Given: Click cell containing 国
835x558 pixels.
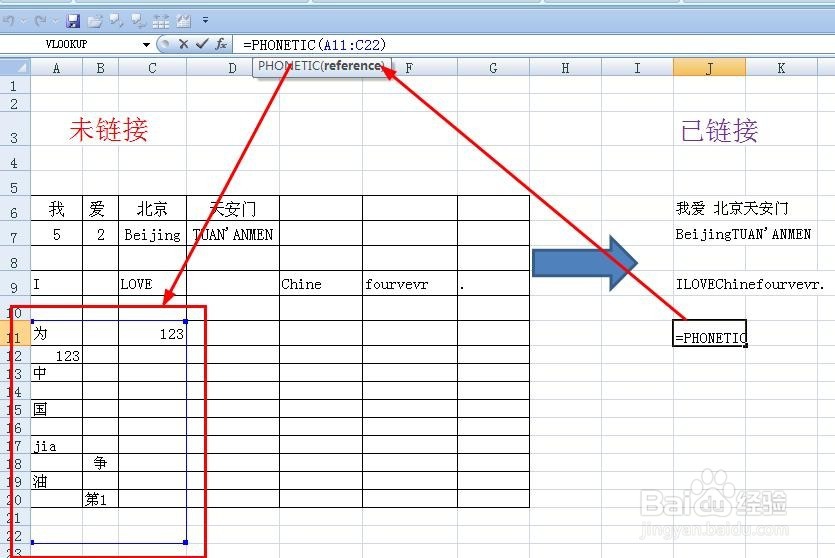Looking at the screenshot, I should [56, 409].
